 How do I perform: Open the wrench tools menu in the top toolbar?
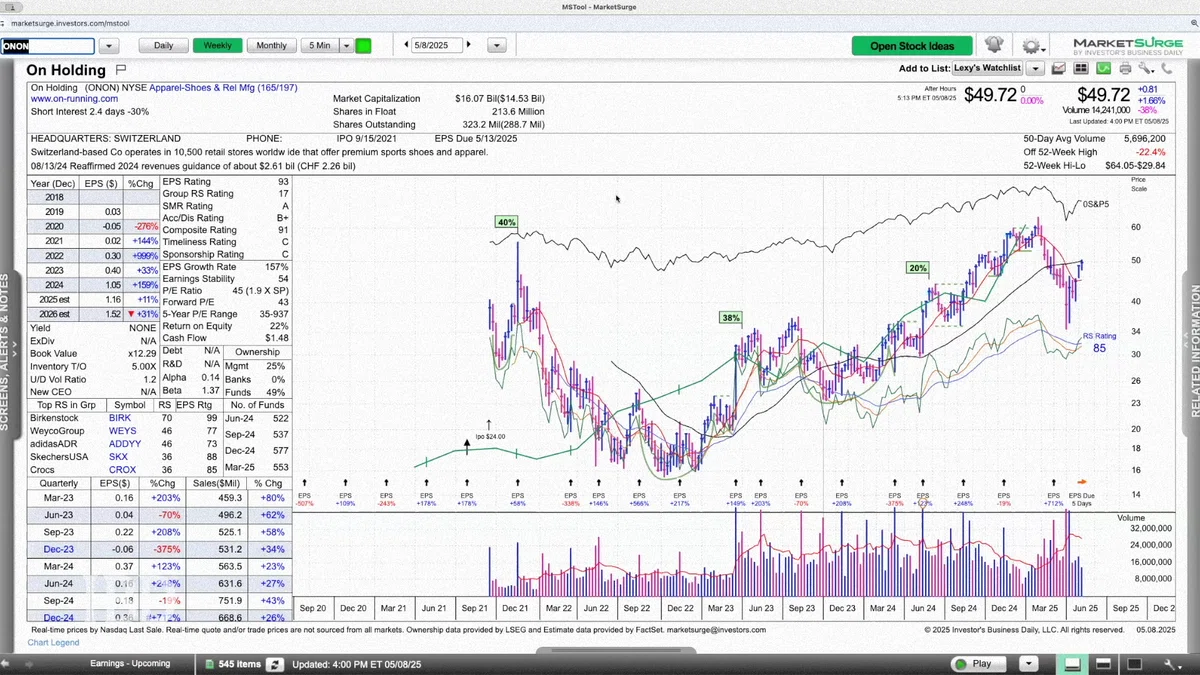1146,69
